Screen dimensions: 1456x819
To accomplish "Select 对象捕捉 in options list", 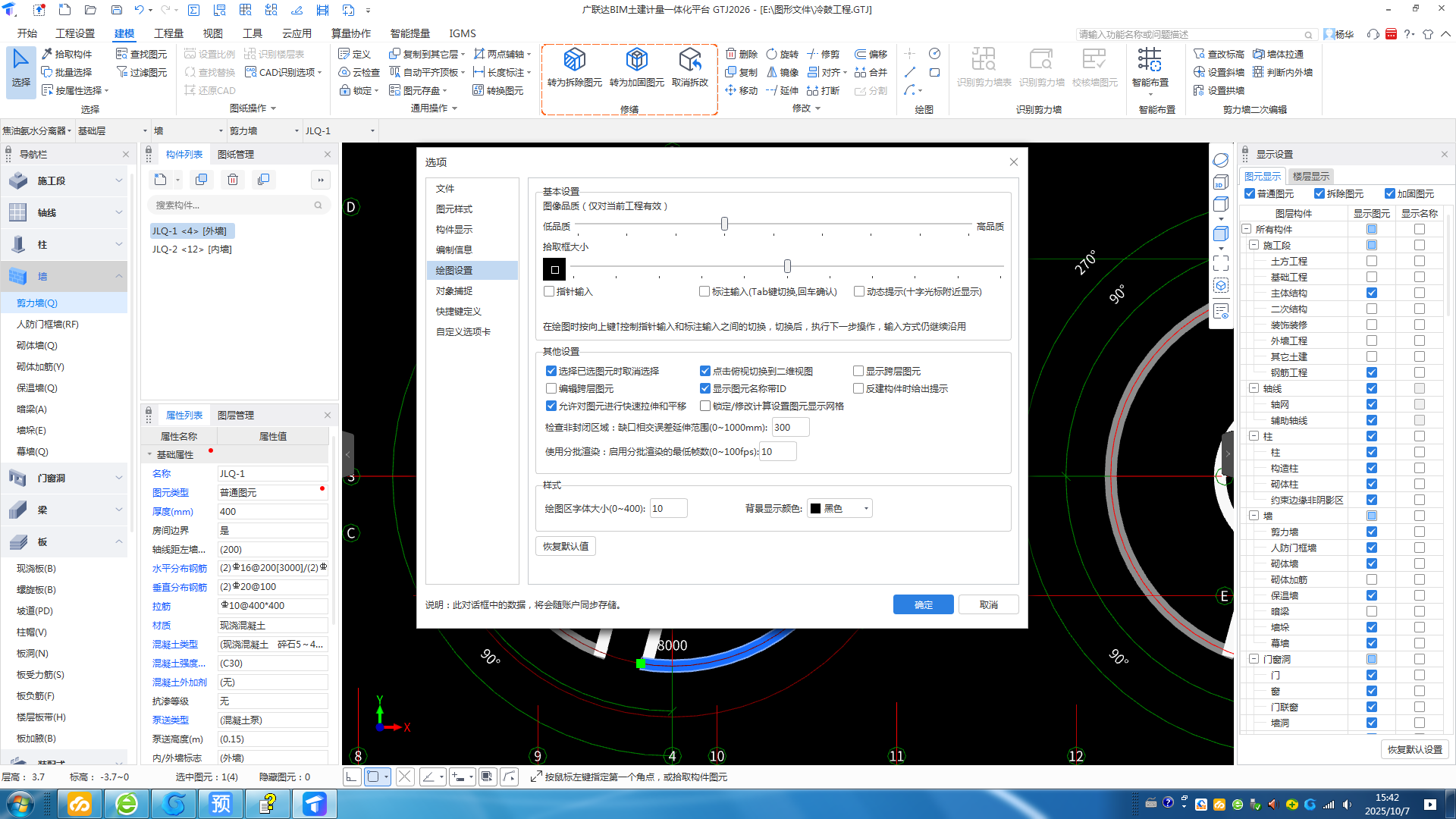I will (x=454, y=290).
